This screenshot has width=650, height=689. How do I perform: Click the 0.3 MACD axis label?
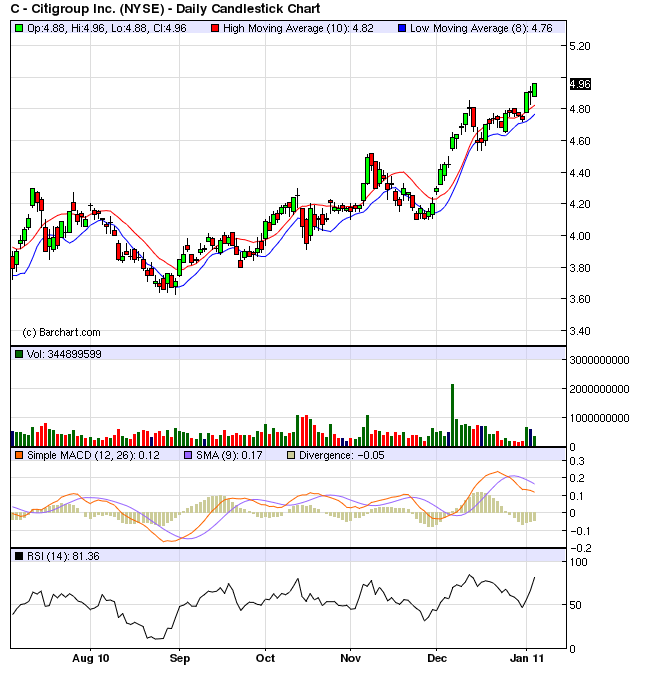577,461
